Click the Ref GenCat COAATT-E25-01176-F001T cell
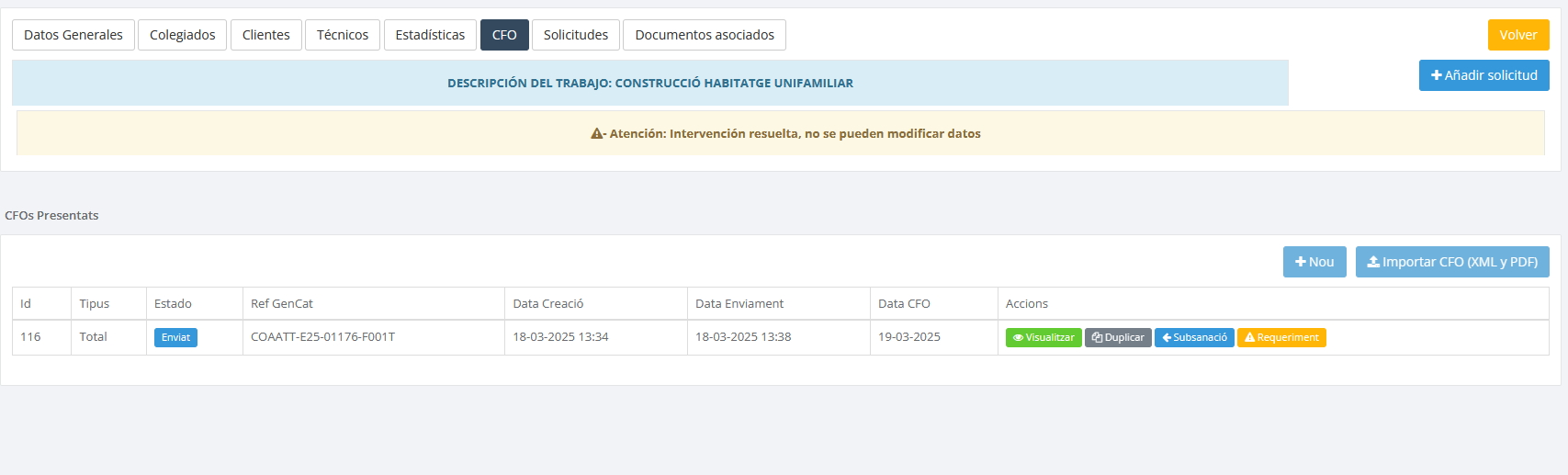This screenshot has width=1568, height=475. pyautogui.click(x=322, y=337)
